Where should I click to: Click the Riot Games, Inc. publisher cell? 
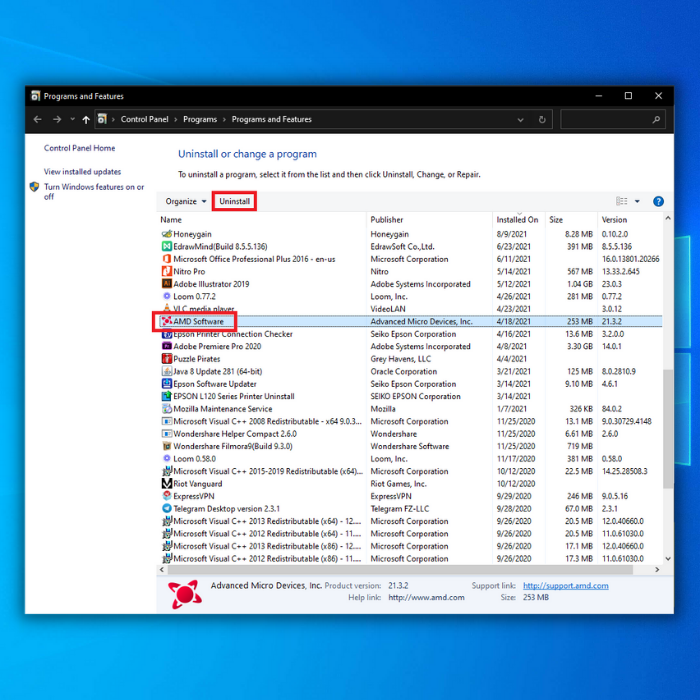coord(398,484)
